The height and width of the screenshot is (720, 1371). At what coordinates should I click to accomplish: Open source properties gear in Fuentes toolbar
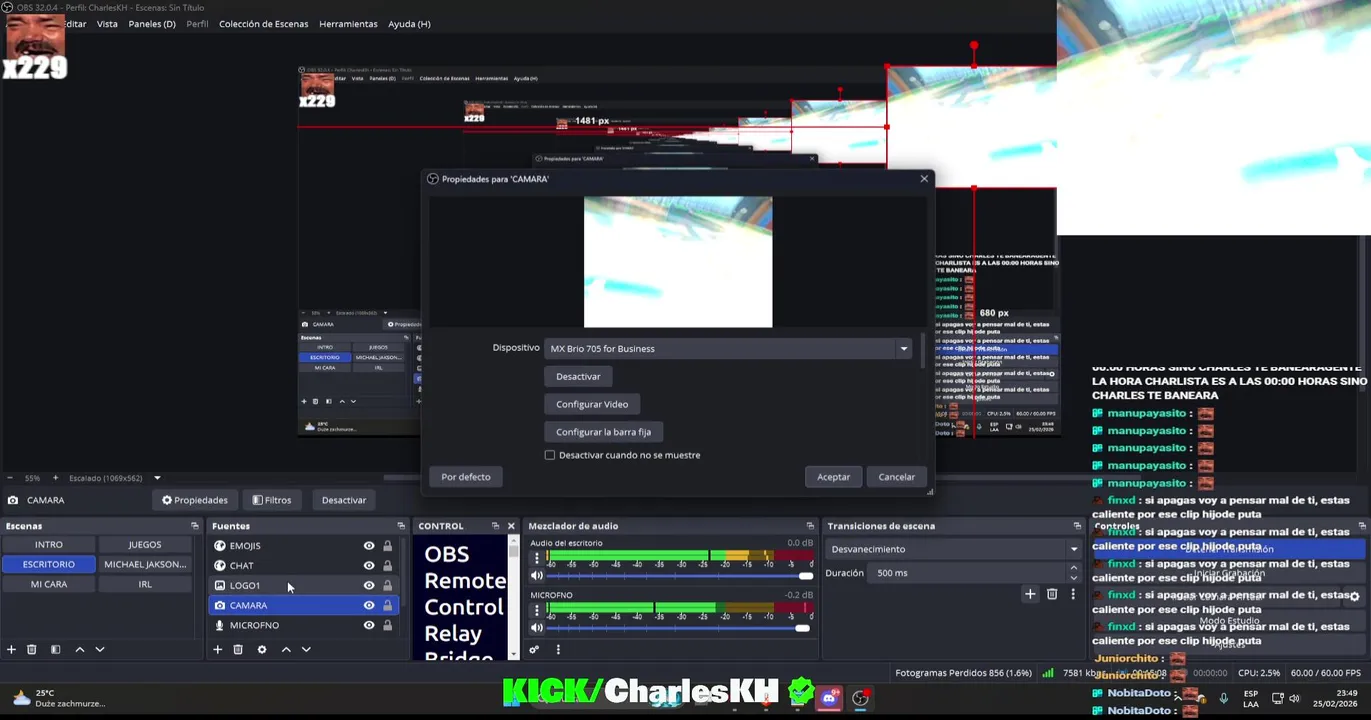pyautogui.click(x=262, y=650)
